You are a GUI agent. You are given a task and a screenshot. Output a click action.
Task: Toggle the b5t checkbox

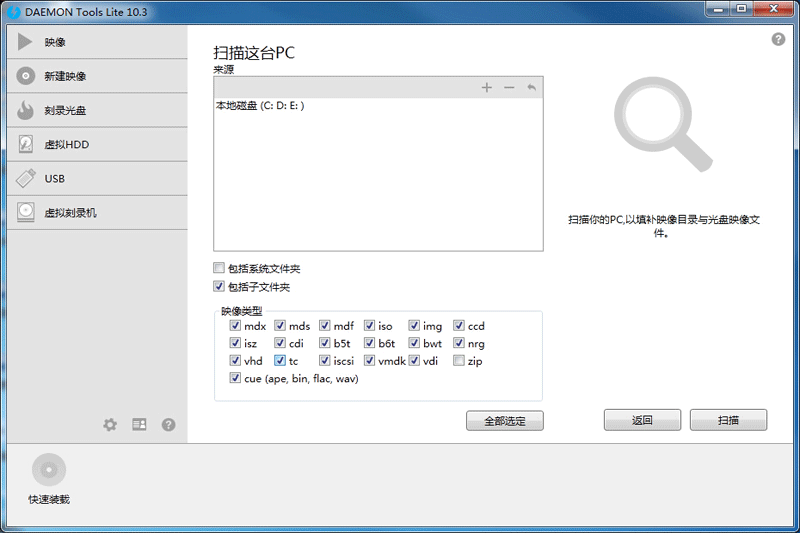tap(324, 343)
